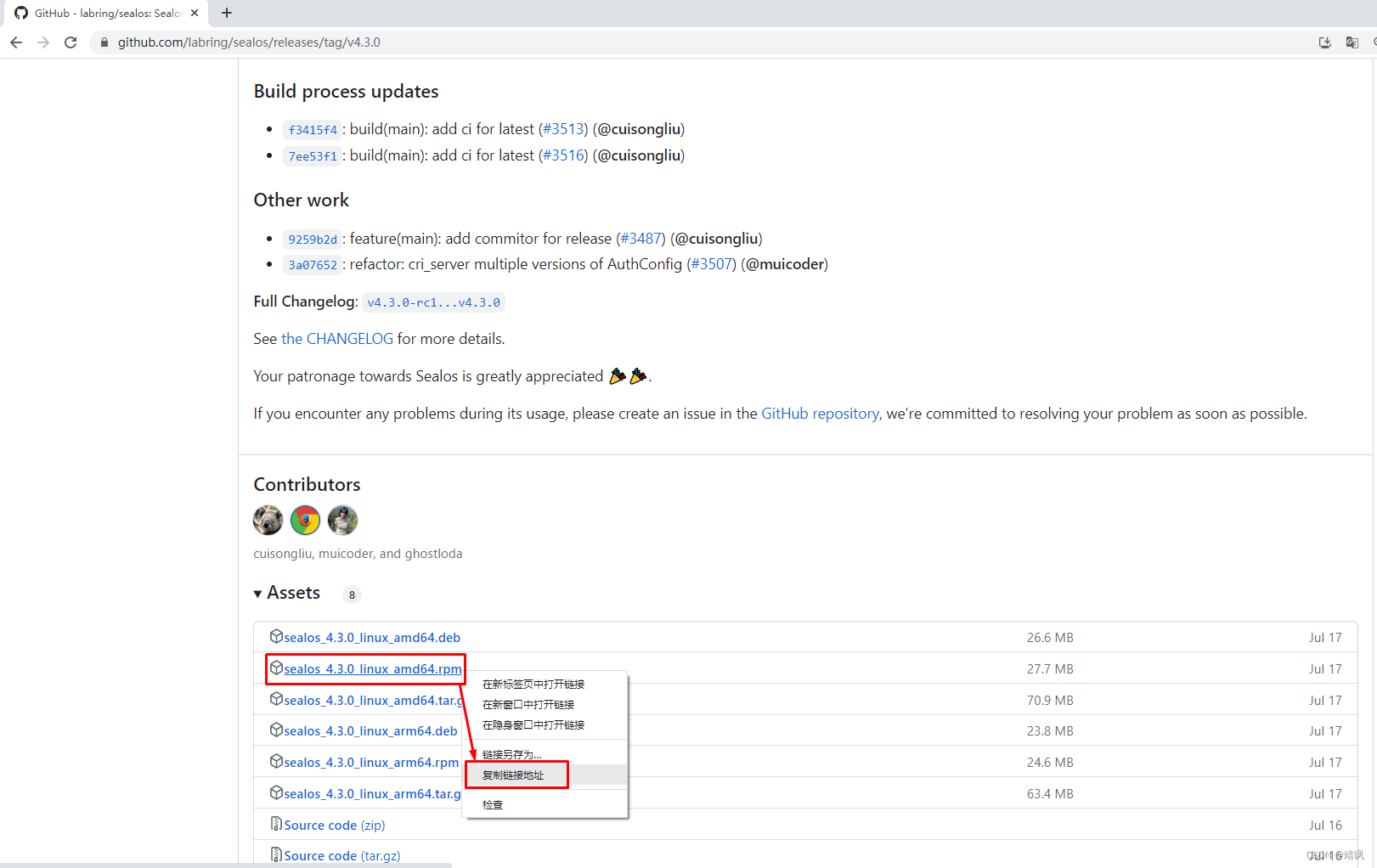Image resolution: width=1377 pixels, height=868 pixels.
Task: View cuisongliu's contributor avatar
Action: pyautogui.click(x=268, y=520)
